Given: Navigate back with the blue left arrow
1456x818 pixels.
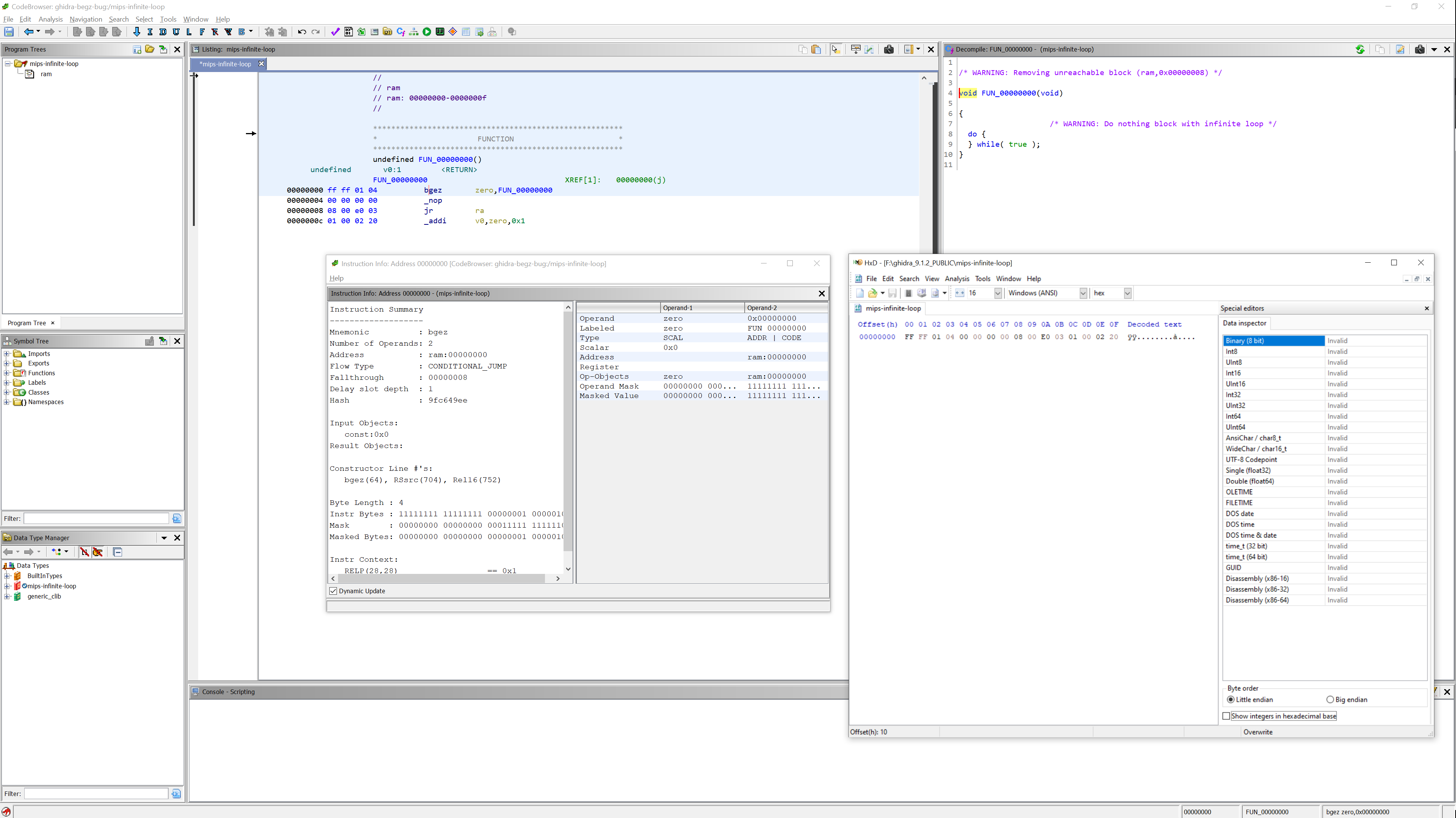Looking at the screenshot, I should [28, 32].
